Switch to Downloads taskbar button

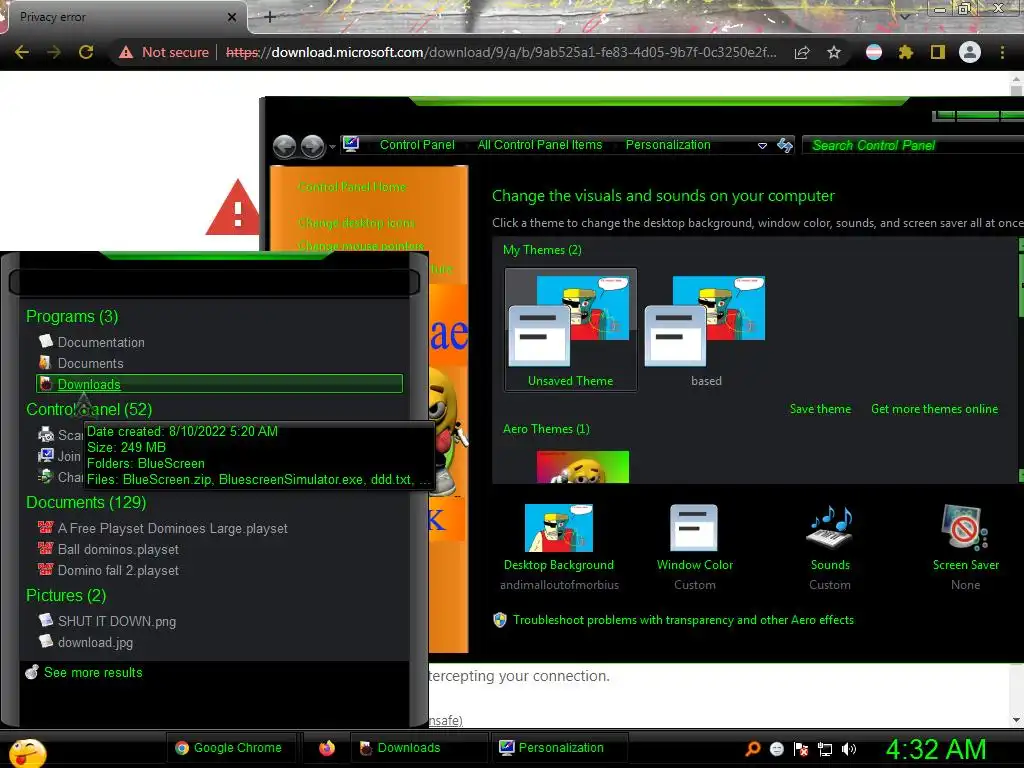pos(419,748)
